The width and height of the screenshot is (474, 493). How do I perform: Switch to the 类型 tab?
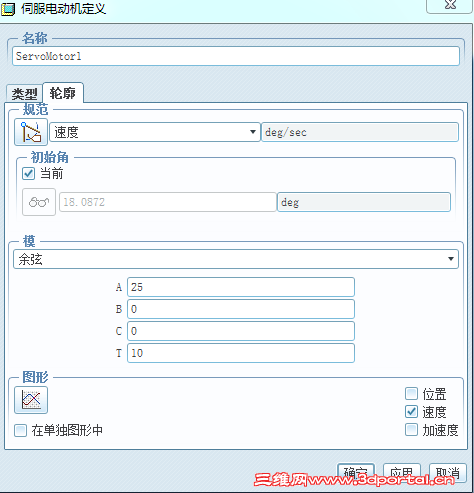point(24,94)
